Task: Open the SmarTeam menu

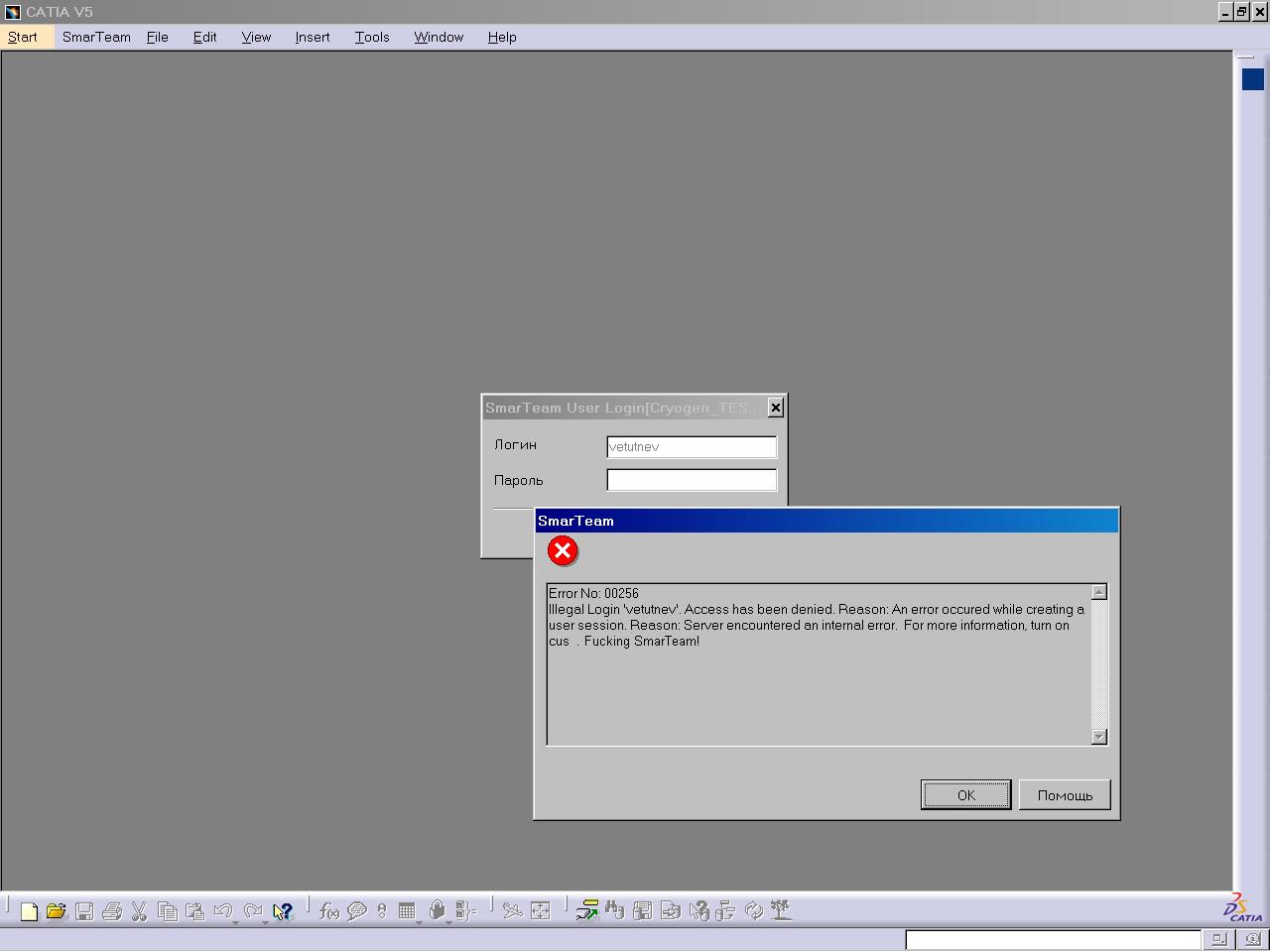Action: point(96,37)
